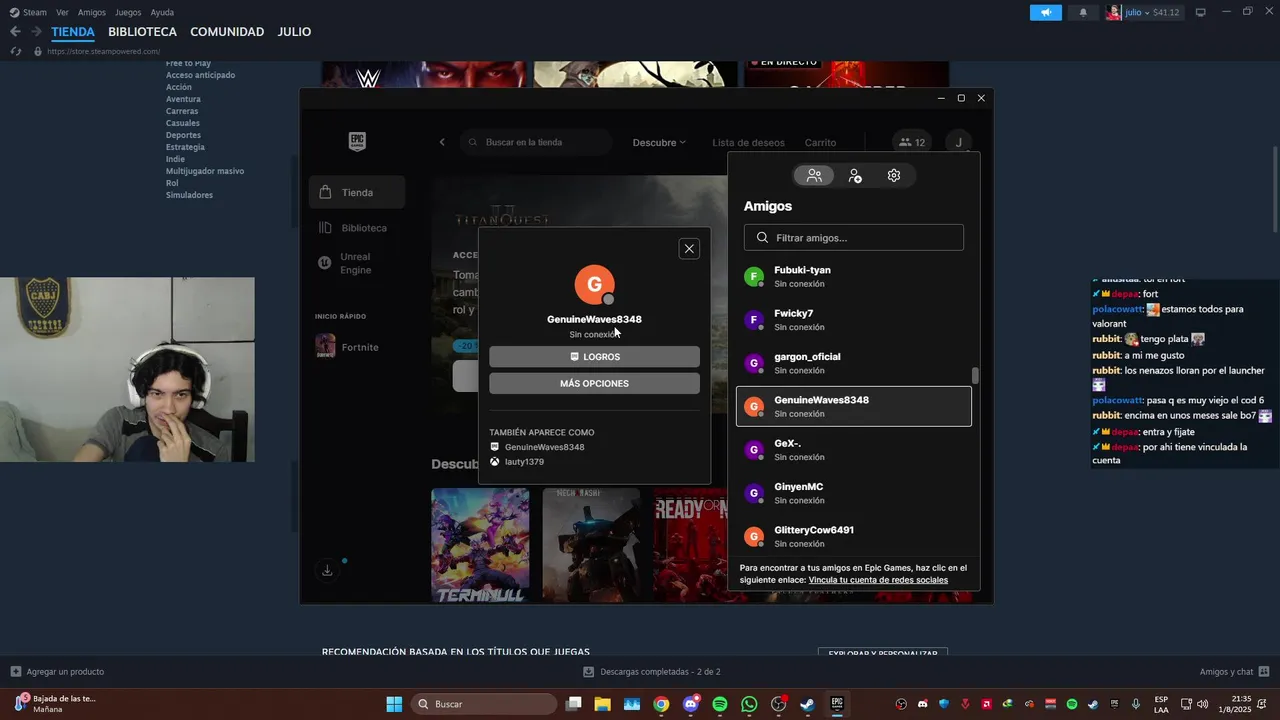
Task: Open the Amigos menu in Steam
Action: 92,12
